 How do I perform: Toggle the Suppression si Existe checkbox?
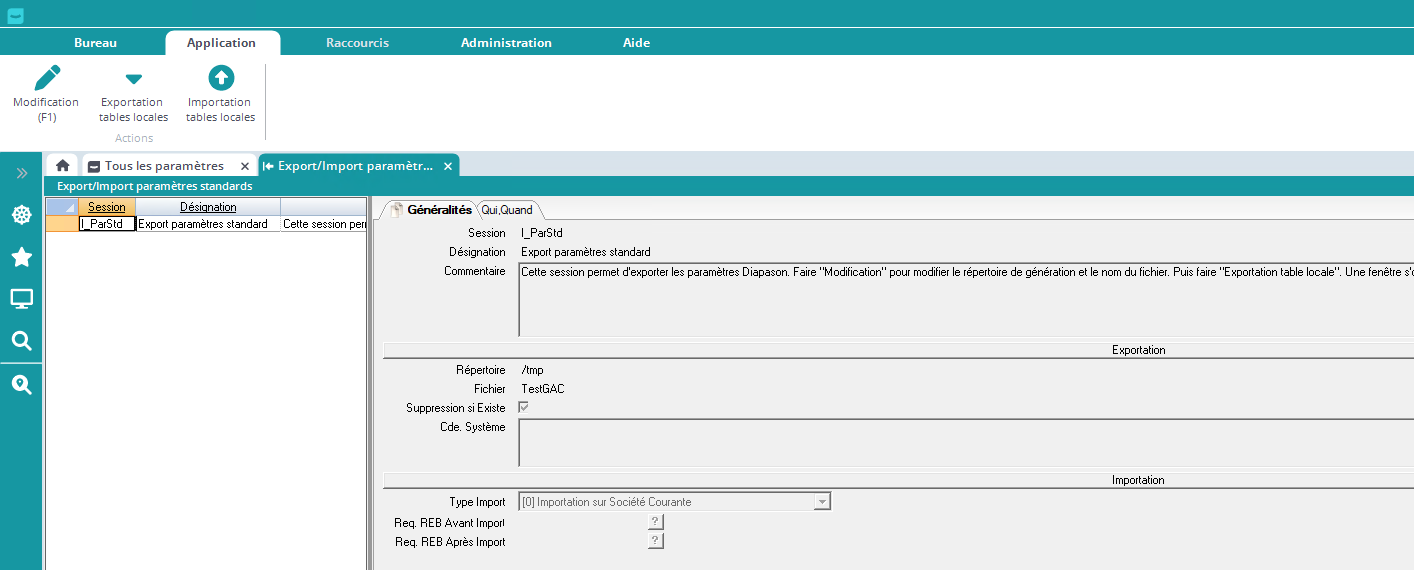pos(524,408)
